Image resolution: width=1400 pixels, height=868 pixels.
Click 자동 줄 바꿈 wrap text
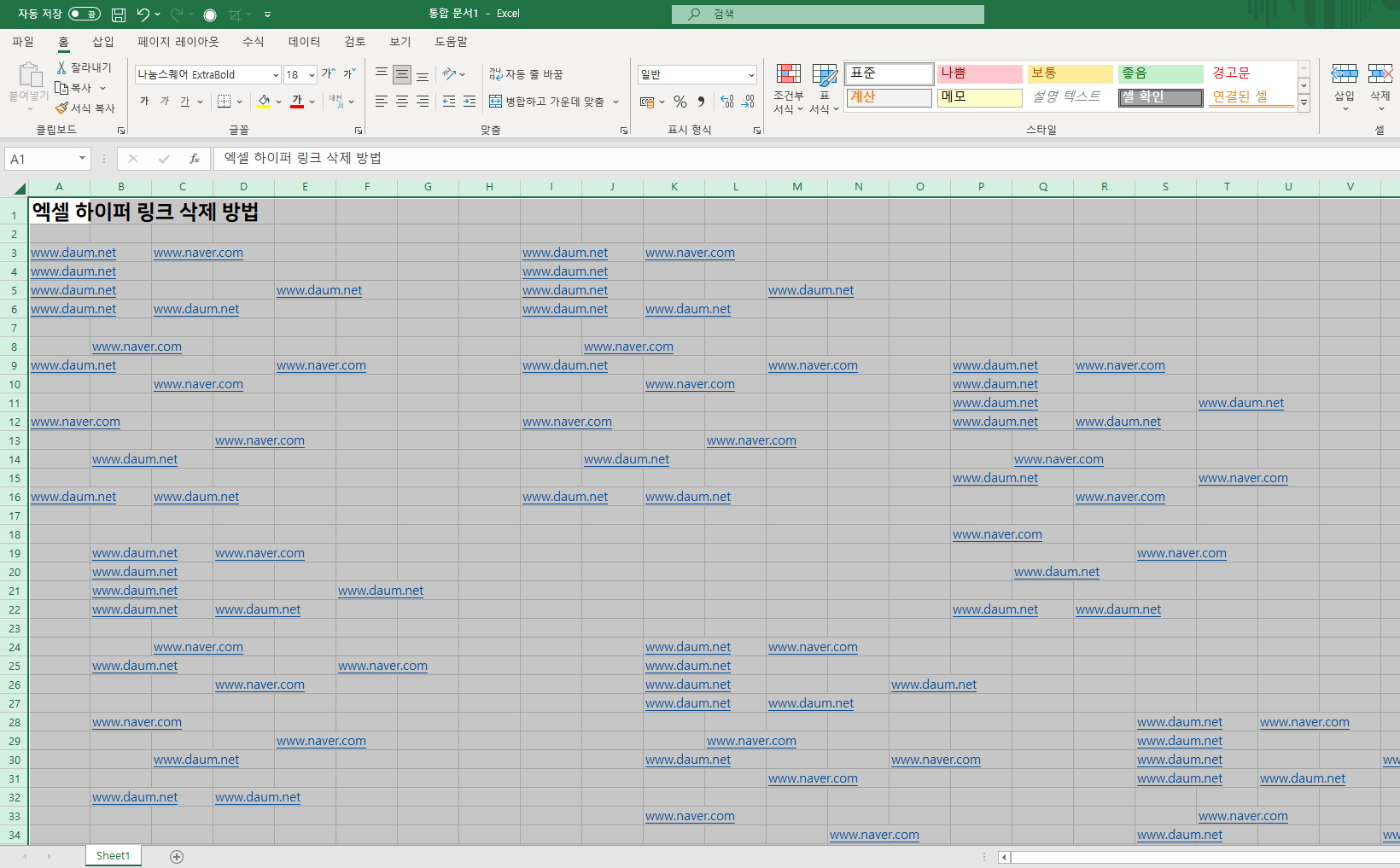(x=526, y=74)
